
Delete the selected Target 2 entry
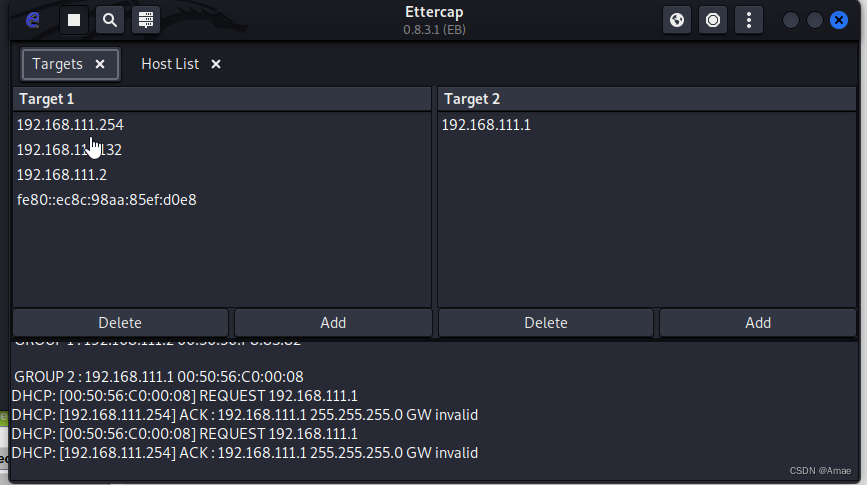coord(546,322)
